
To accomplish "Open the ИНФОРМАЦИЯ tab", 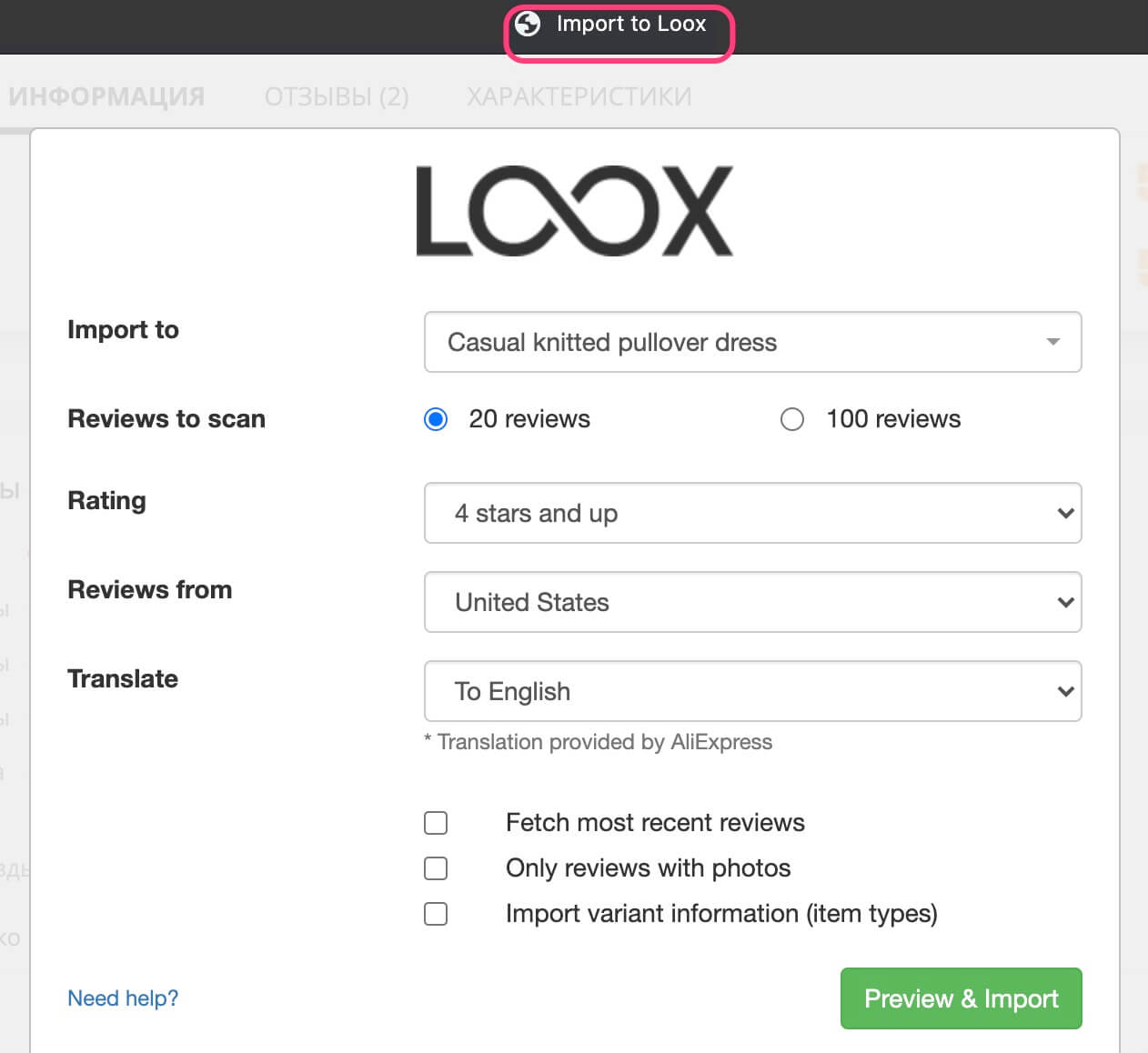I will coord(106,96).
